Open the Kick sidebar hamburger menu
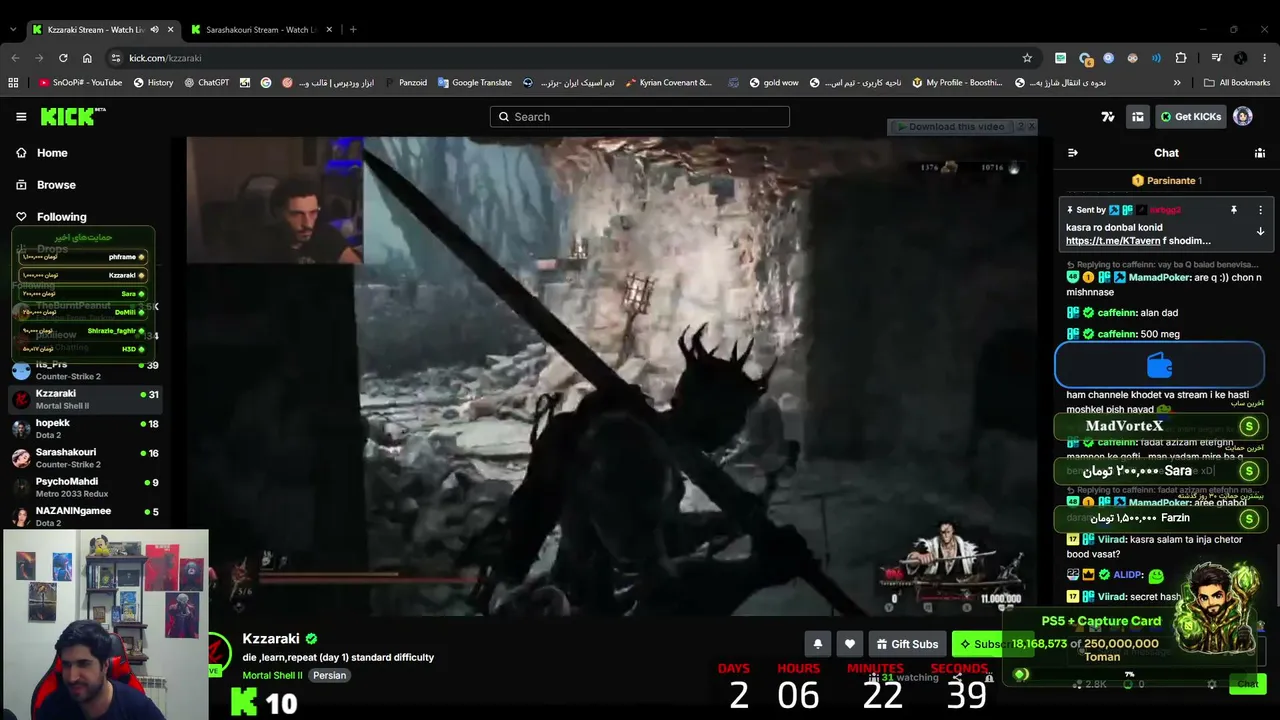 pos(21,117)
